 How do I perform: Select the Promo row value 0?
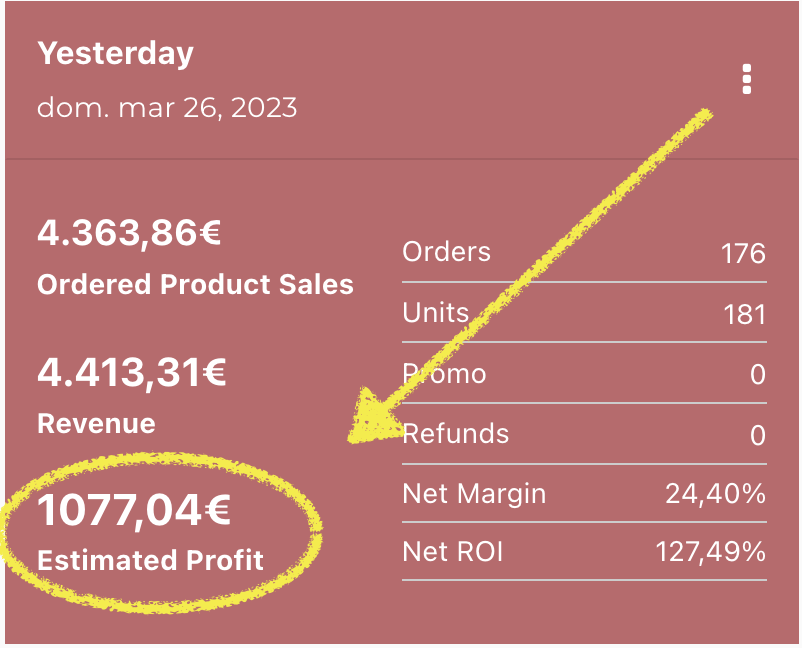pos(758,374)
